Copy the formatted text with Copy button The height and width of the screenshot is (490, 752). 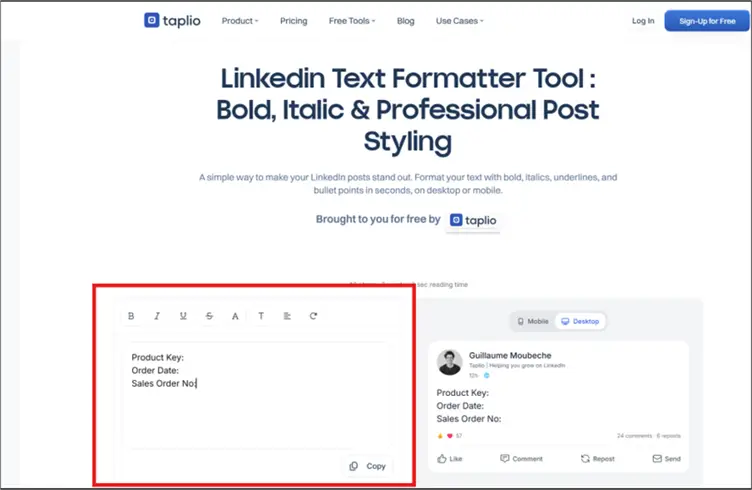(x=368, y=466)
